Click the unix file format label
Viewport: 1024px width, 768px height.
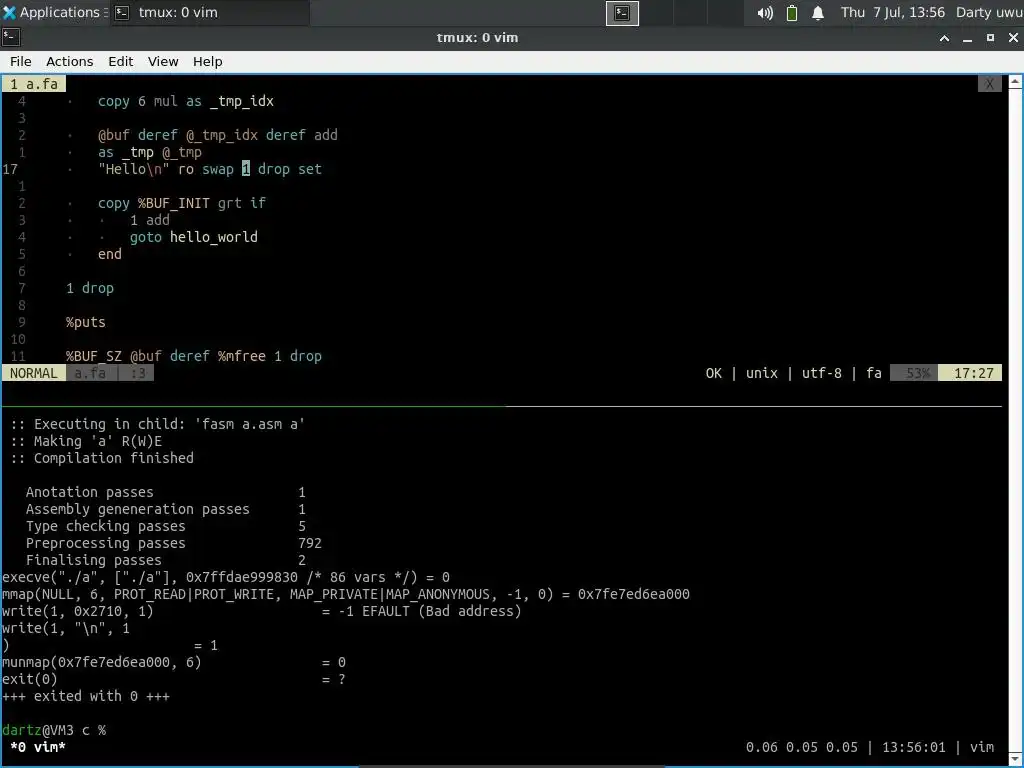click(x=761, y=373)
